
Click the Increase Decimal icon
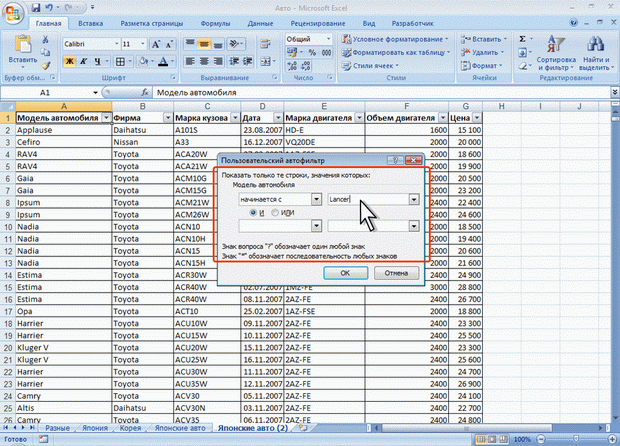pyautogui.click(x=292, y=66)
